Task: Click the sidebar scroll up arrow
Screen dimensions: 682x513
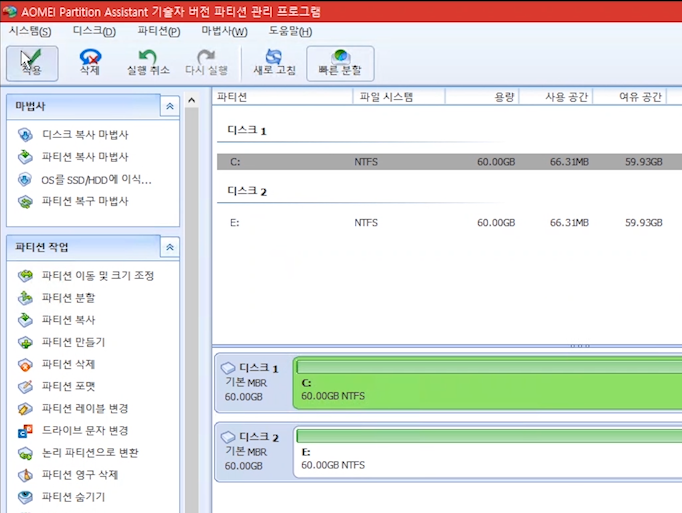Action: (191, 100)
